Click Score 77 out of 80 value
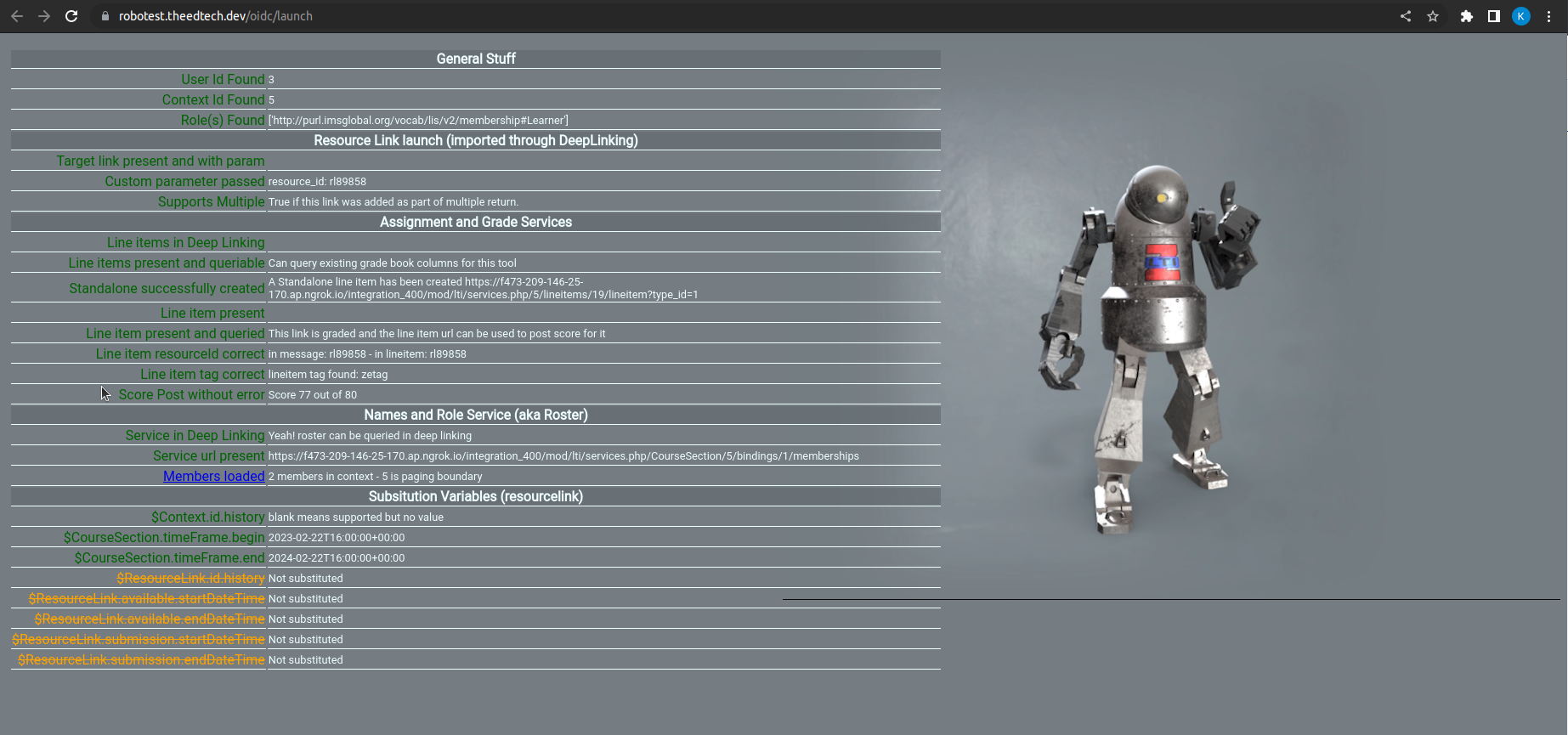Viewport: 1568px width, 735px height. tap(313, 395)
